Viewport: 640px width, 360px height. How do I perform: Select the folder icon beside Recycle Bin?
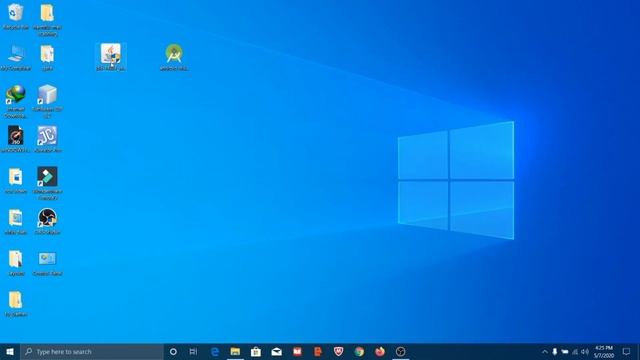47,19
